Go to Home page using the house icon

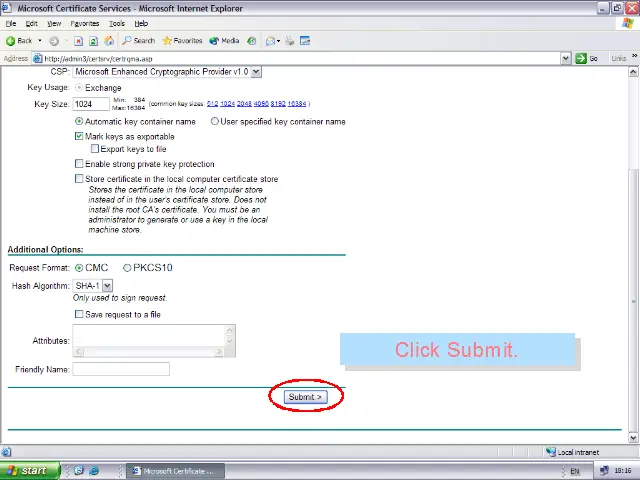(109, 41)
